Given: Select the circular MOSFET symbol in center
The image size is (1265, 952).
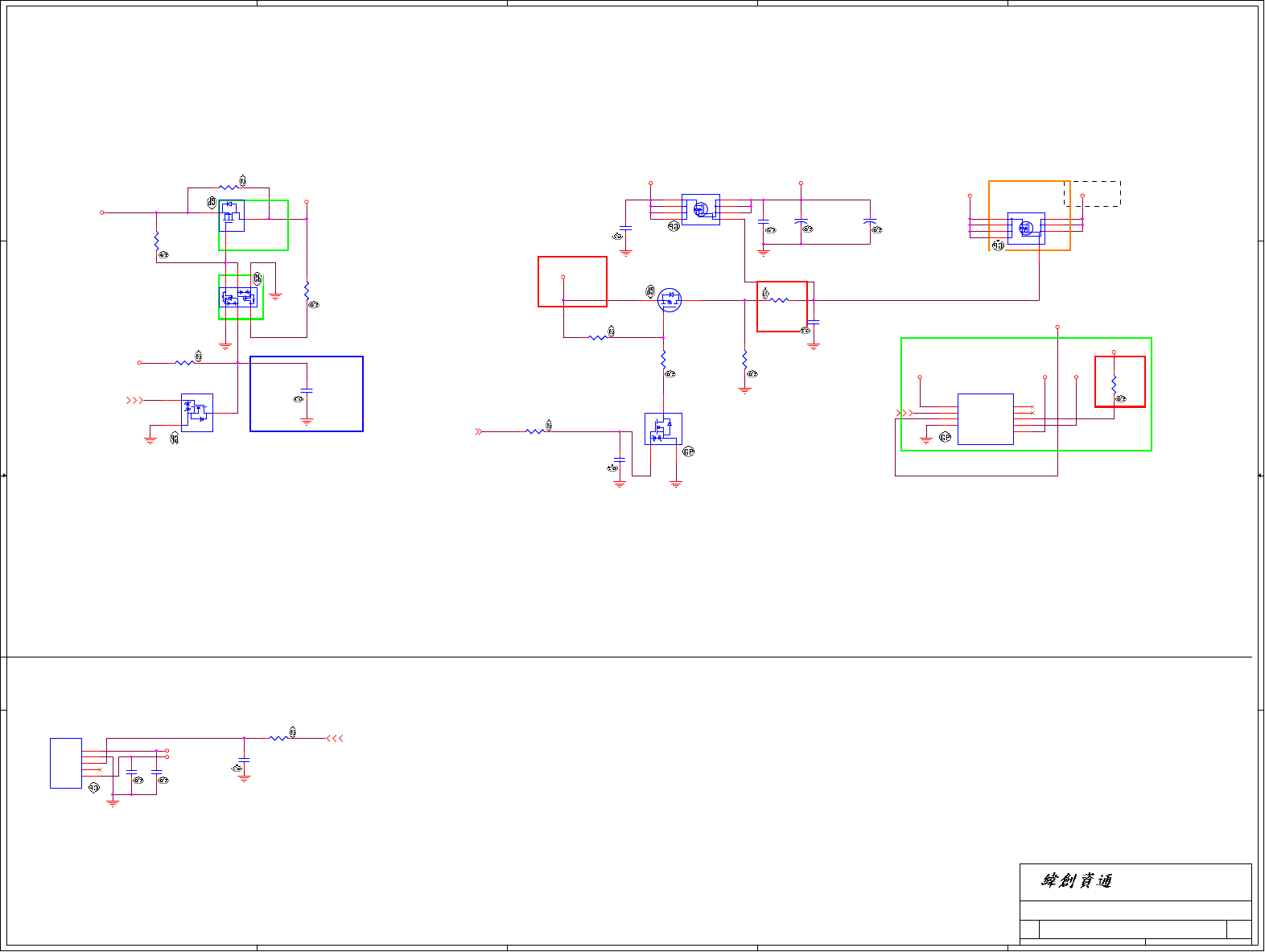Looking at the screenshot, I should point(670,301).
